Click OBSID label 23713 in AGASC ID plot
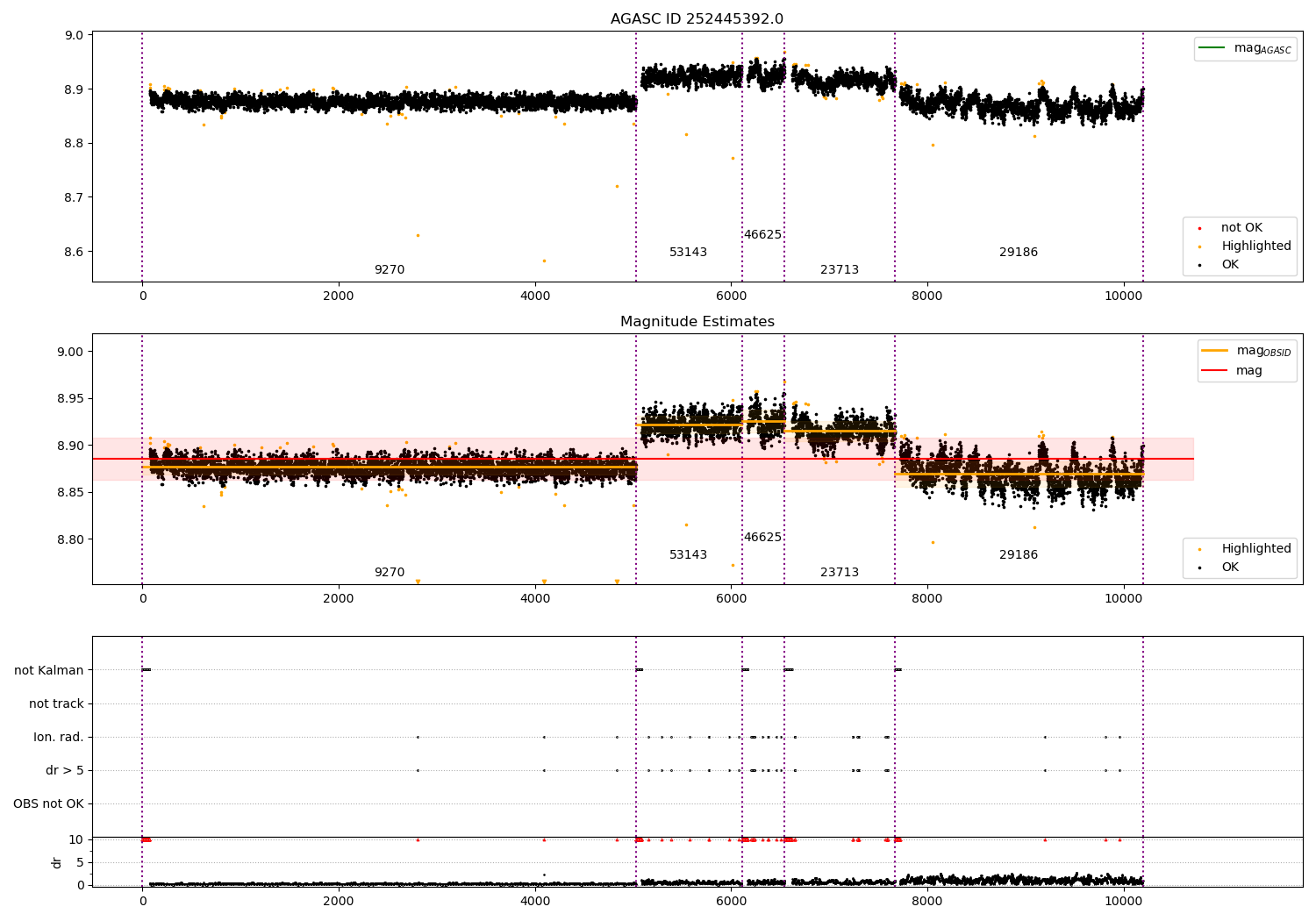 [x=840, y=269]
